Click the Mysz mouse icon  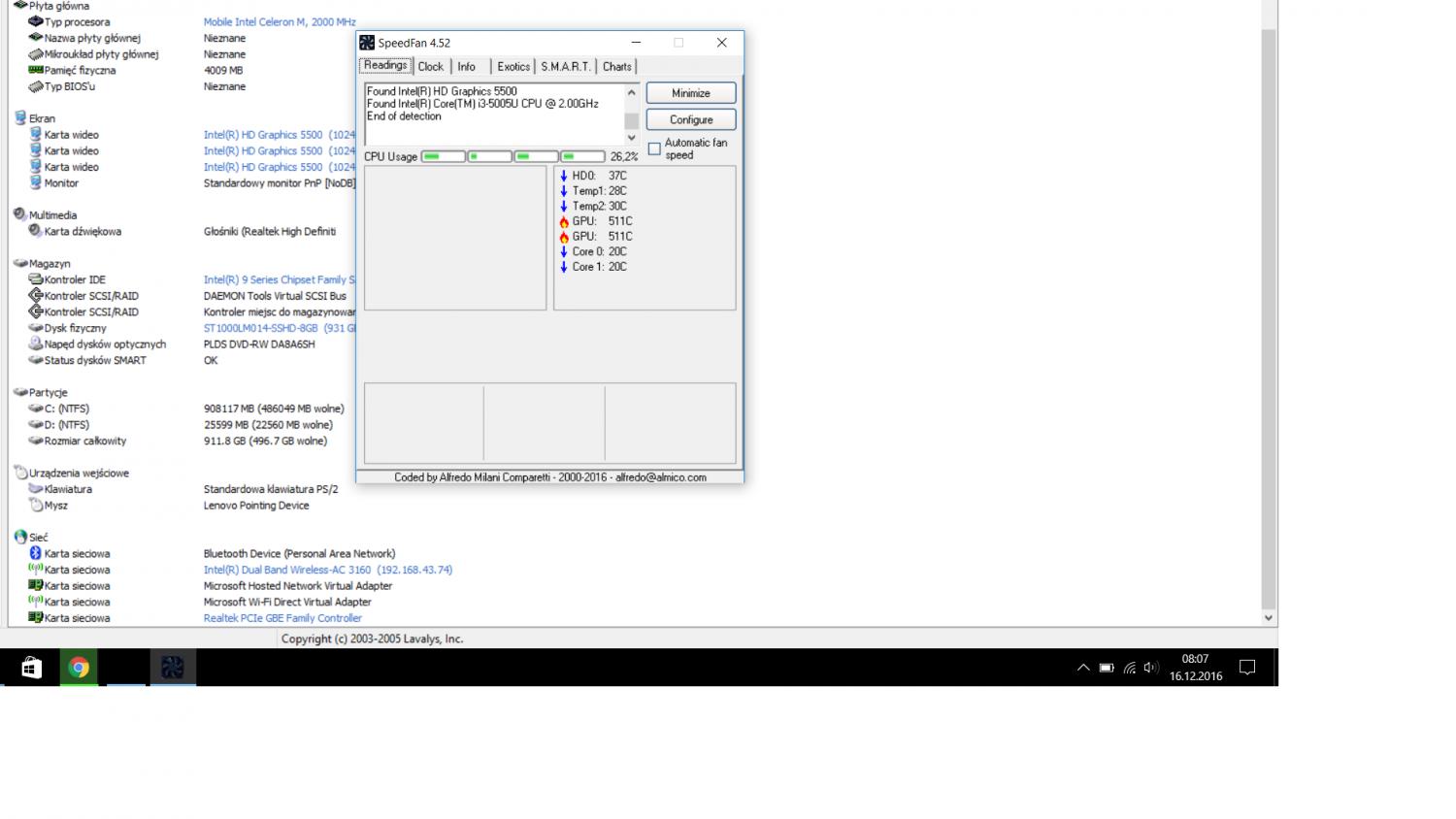(36, 505)
